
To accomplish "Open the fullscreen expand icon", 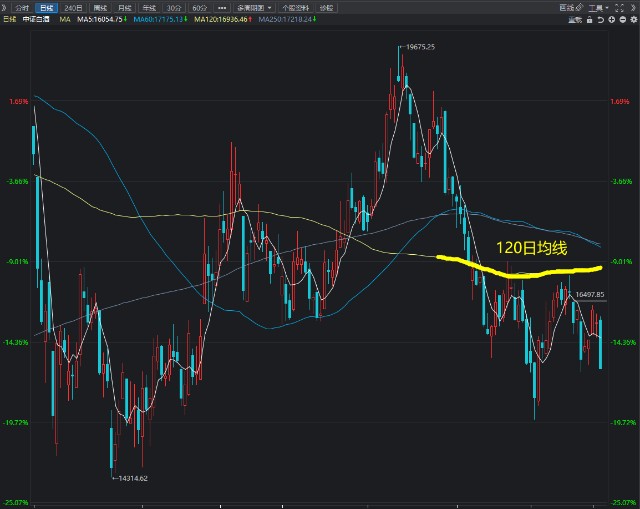I will pos(618,7).
